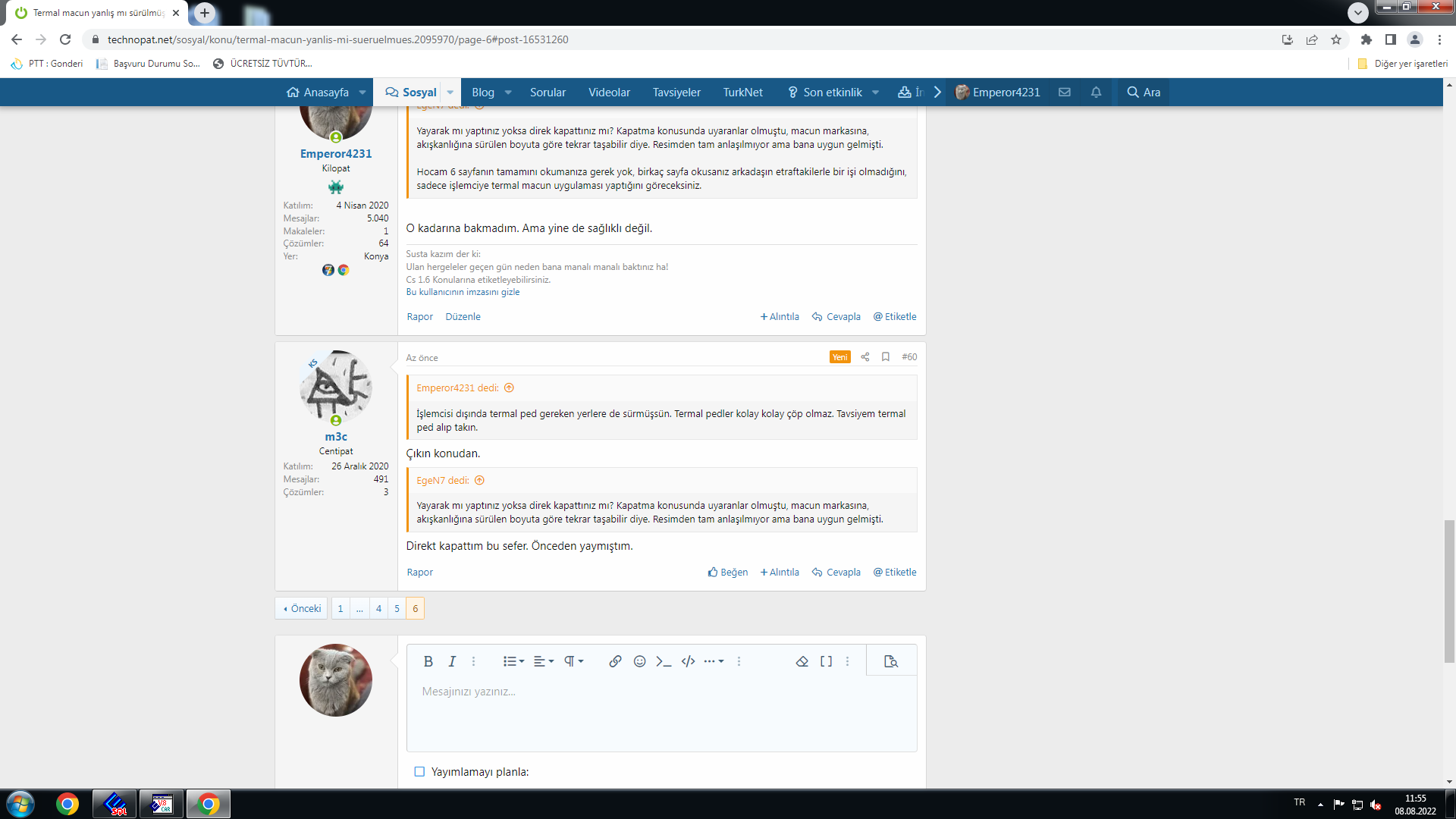Expand the text alignment dropdown
This screenshot has height=819, width=1456.
(544, 661)
